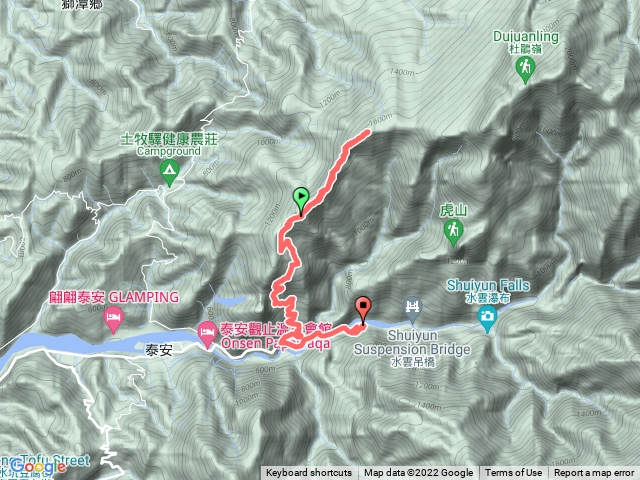This screenshot has width=640, height=480.
Task: Click the Map data ©2022 Google text
Action: (x=419, y=473)
